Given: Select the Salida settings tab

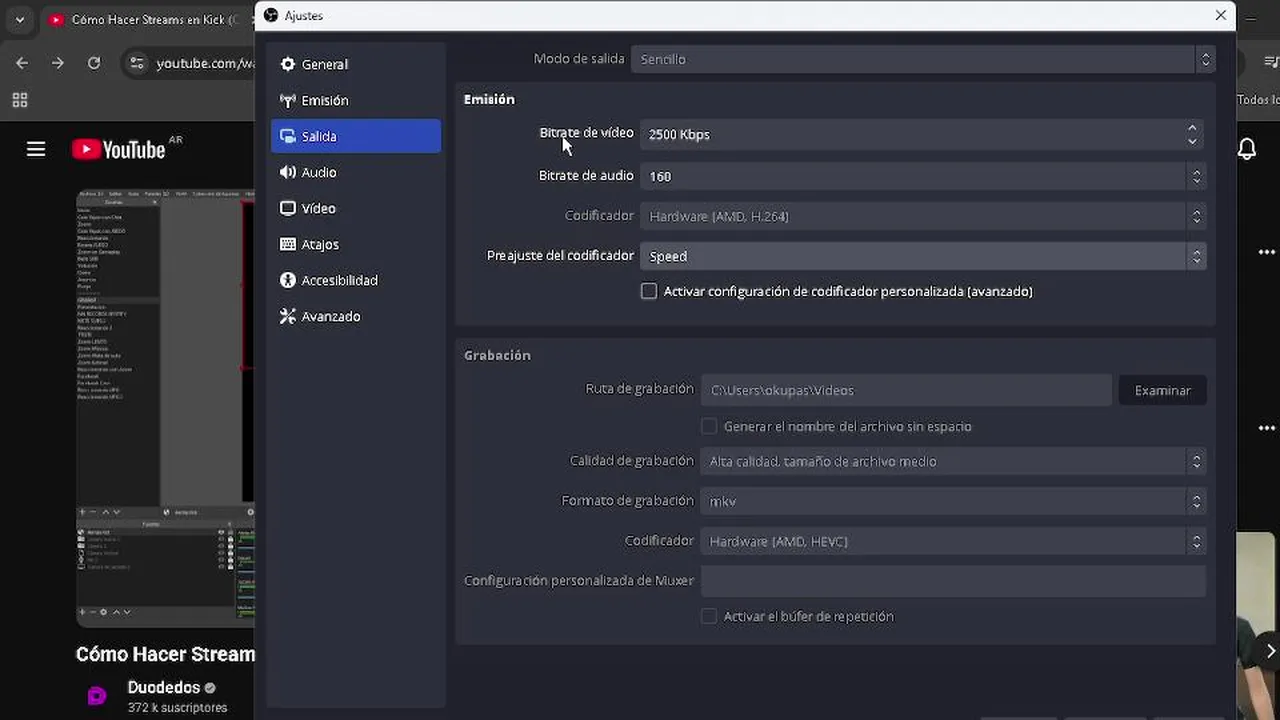Looking at the screenshot, I should [355, 136].
